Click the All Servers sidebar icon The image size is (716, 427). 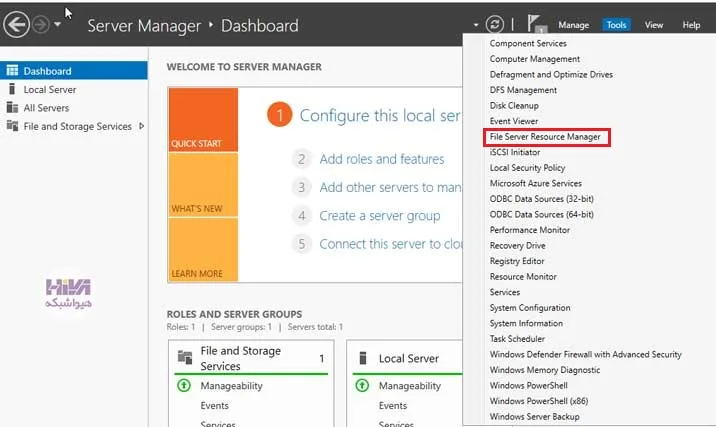tap(12, 107)
